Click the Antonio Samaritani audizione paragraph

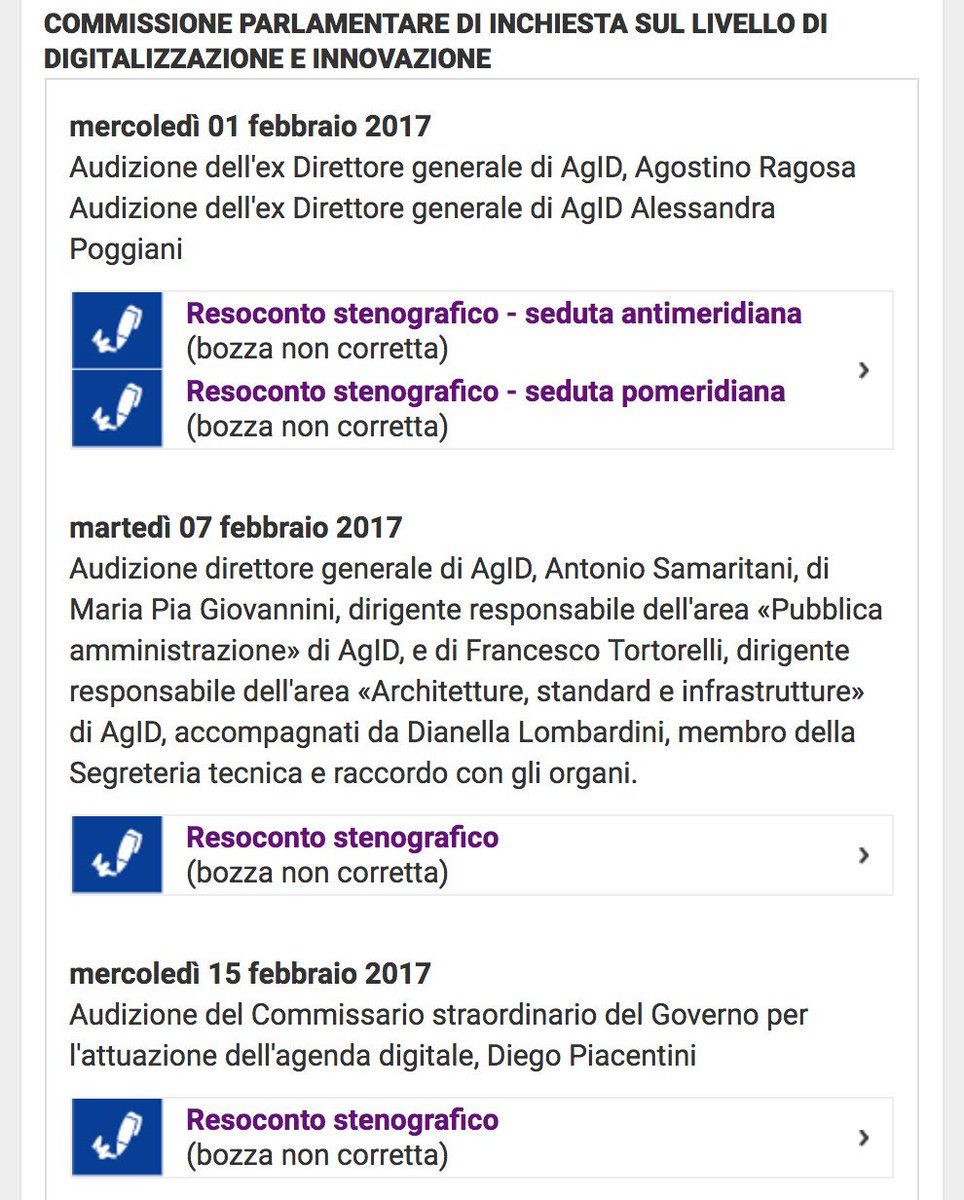[x=476, y=672]
